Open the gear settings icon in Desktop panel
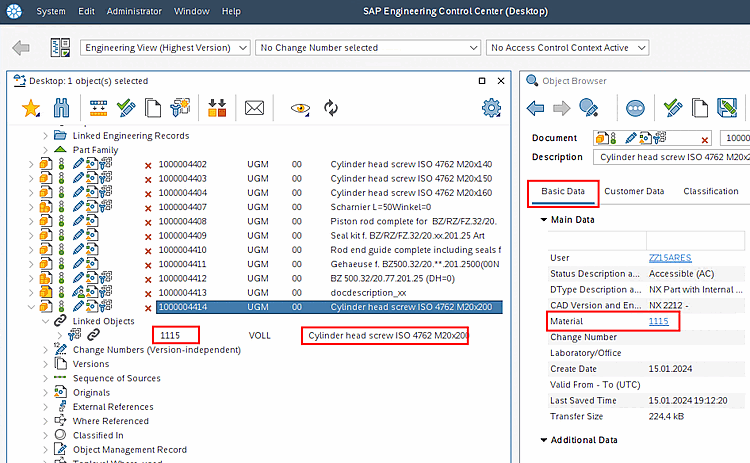The image size is (750, 463). [491, 108]
